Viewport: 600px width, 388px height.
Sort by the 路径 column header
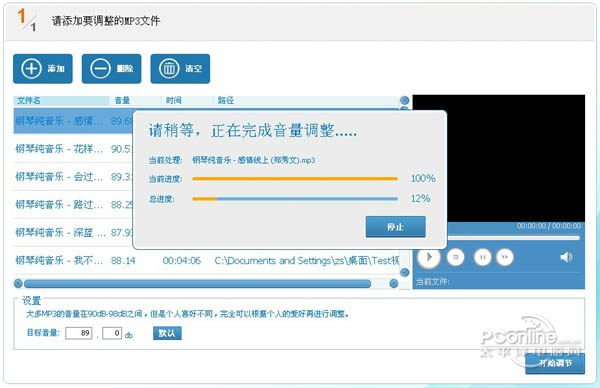tap(306, 101)
